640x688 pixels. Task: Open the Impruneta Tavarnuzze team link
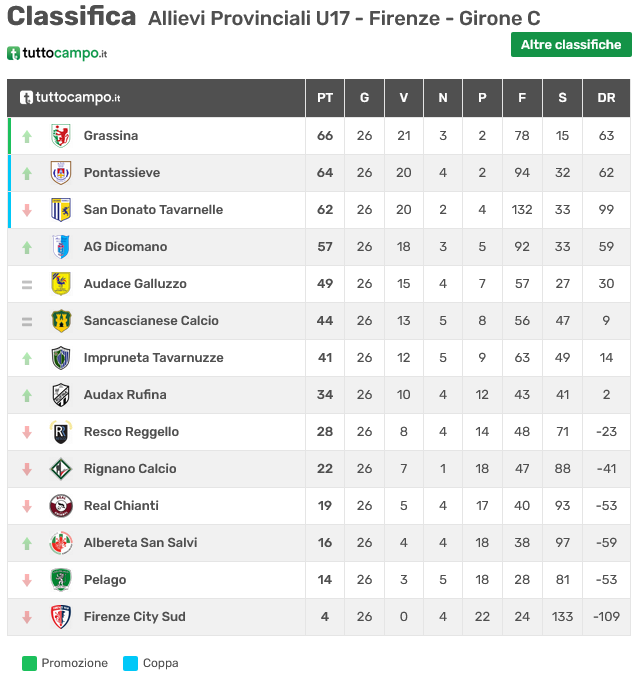tap(154, 358)
